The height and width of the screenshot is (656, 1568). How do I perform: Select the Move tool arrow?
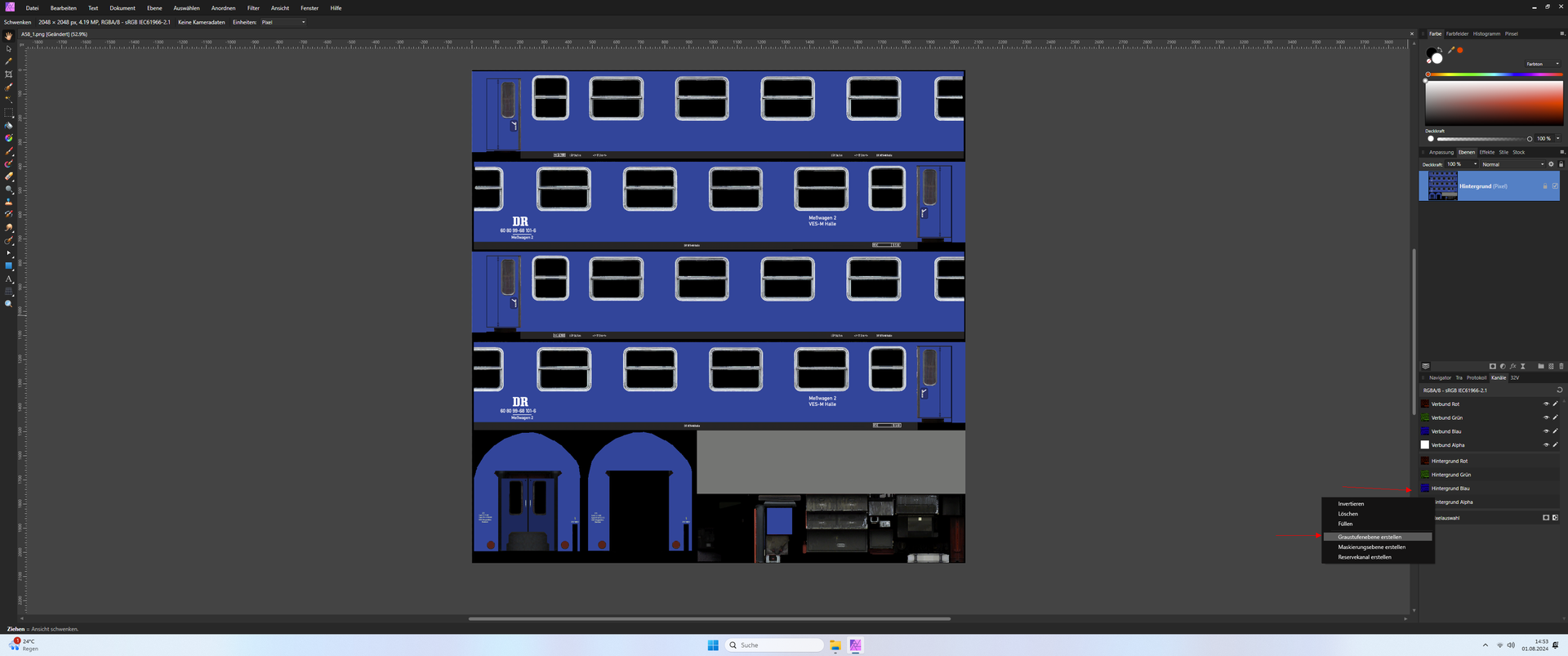pyautogui.click(x=9, y=49)
